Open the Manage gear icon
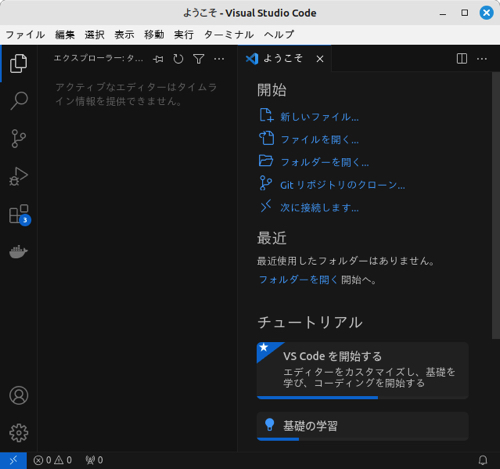The width and height of the screenshot is (500, 469). (x=19, y=433)
